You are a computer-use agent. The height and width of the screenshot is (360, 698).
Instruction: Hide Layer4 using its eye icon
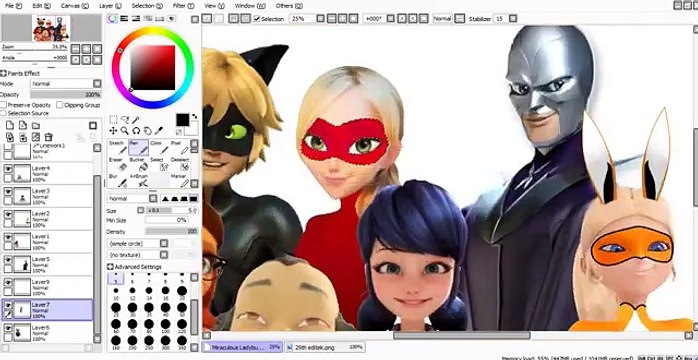(x=8, y=169)
